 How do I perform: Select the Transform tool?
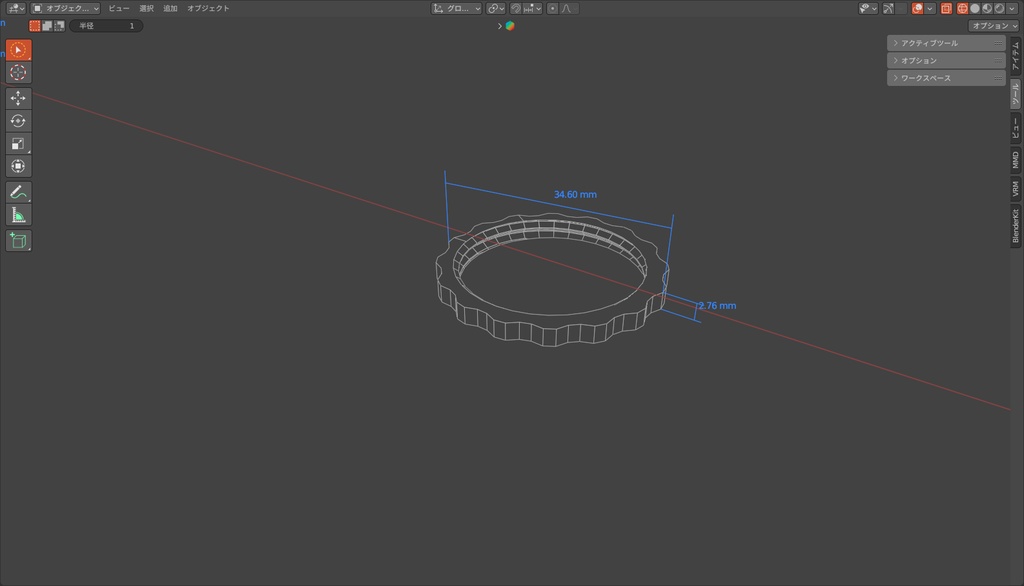(x=18, y=166)
